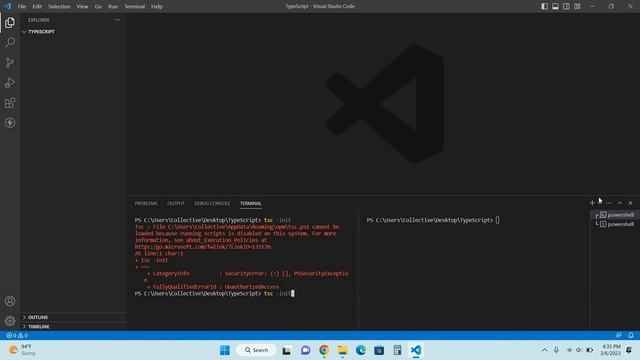Image resolution: width=640 pixels, height=360 pixels.
Task: Open the Help menu
Action: [x=157, y=7]
